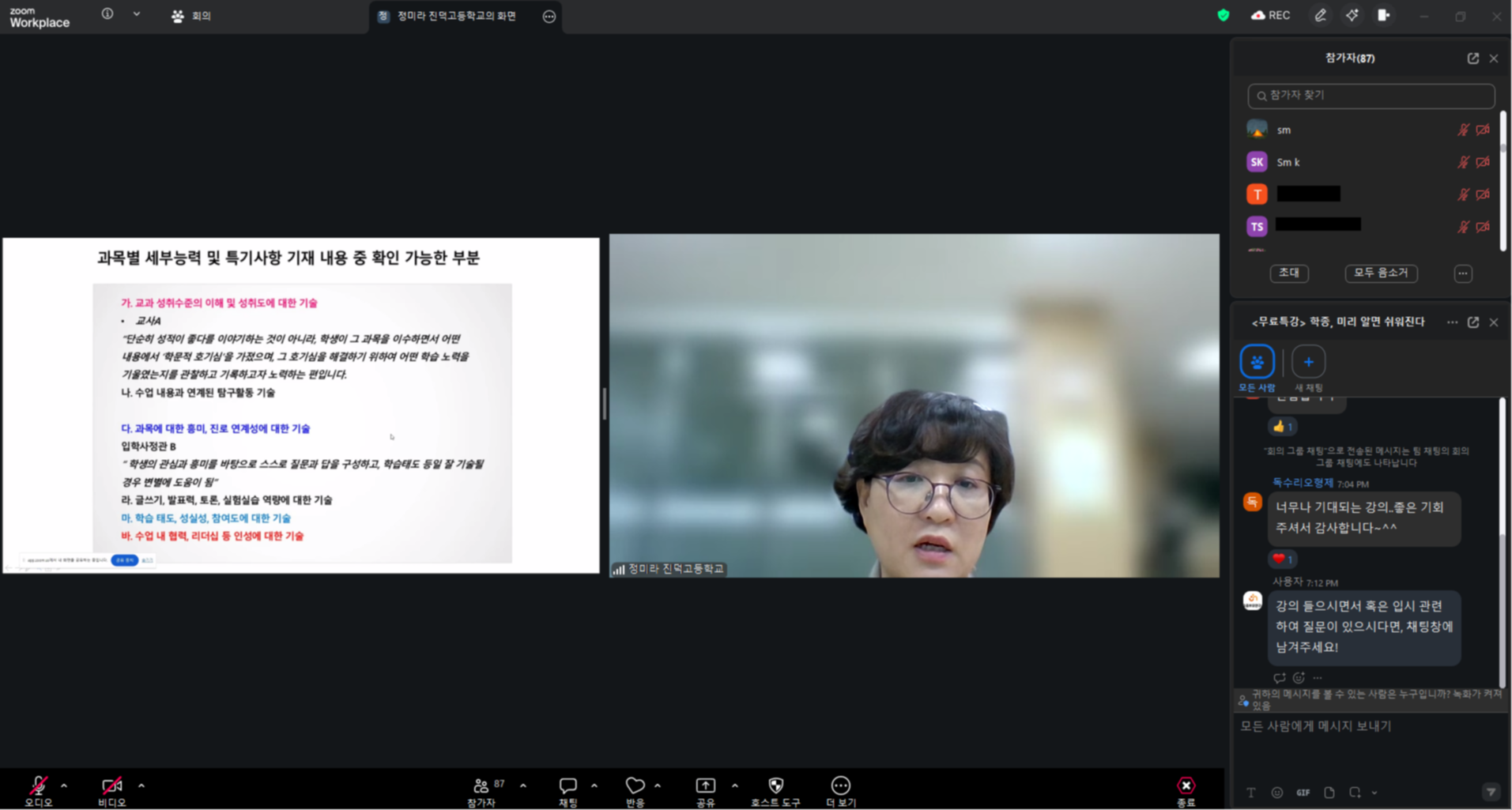Expand the arrow next to 채팅

click(x=594, y=786)
